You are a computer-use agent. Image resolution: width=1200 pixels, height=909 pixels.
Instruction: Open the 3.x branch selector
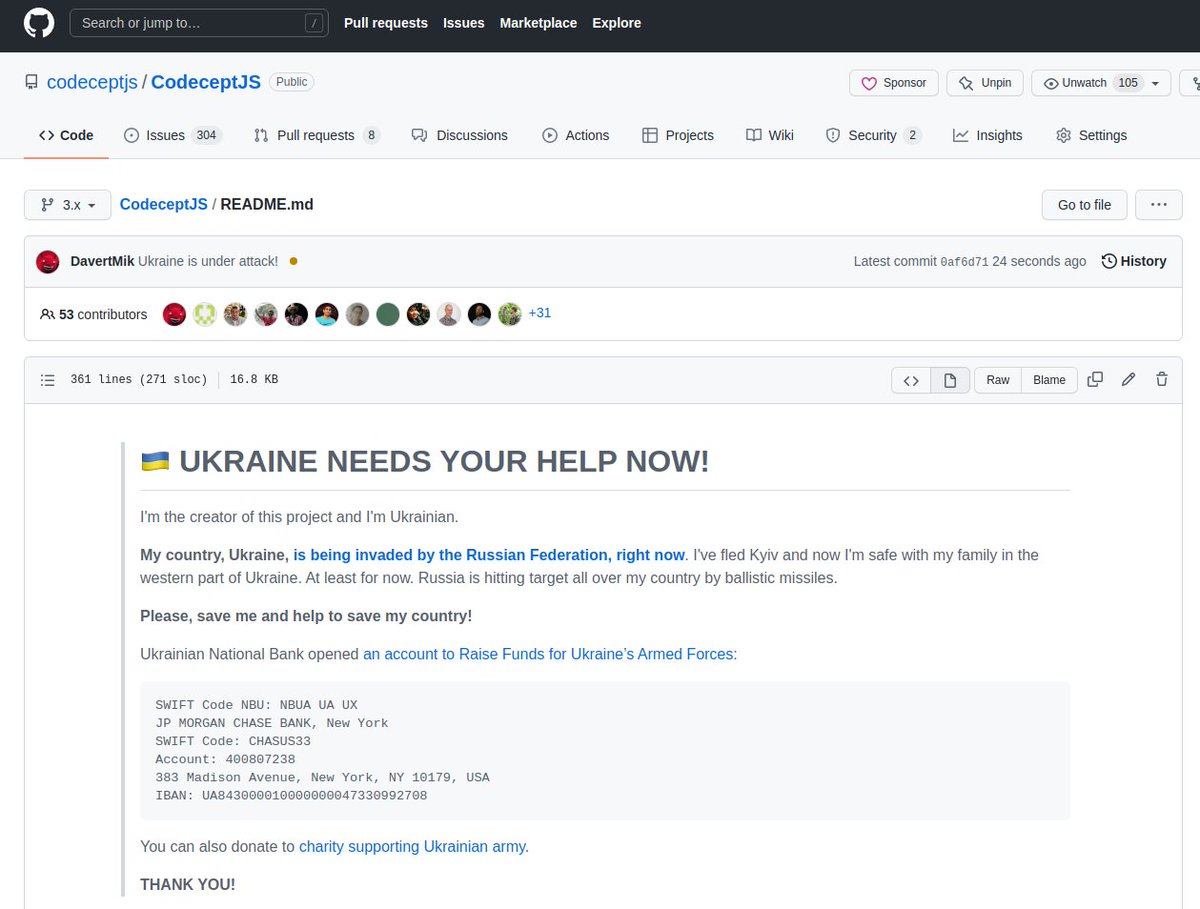coord(66,204)
